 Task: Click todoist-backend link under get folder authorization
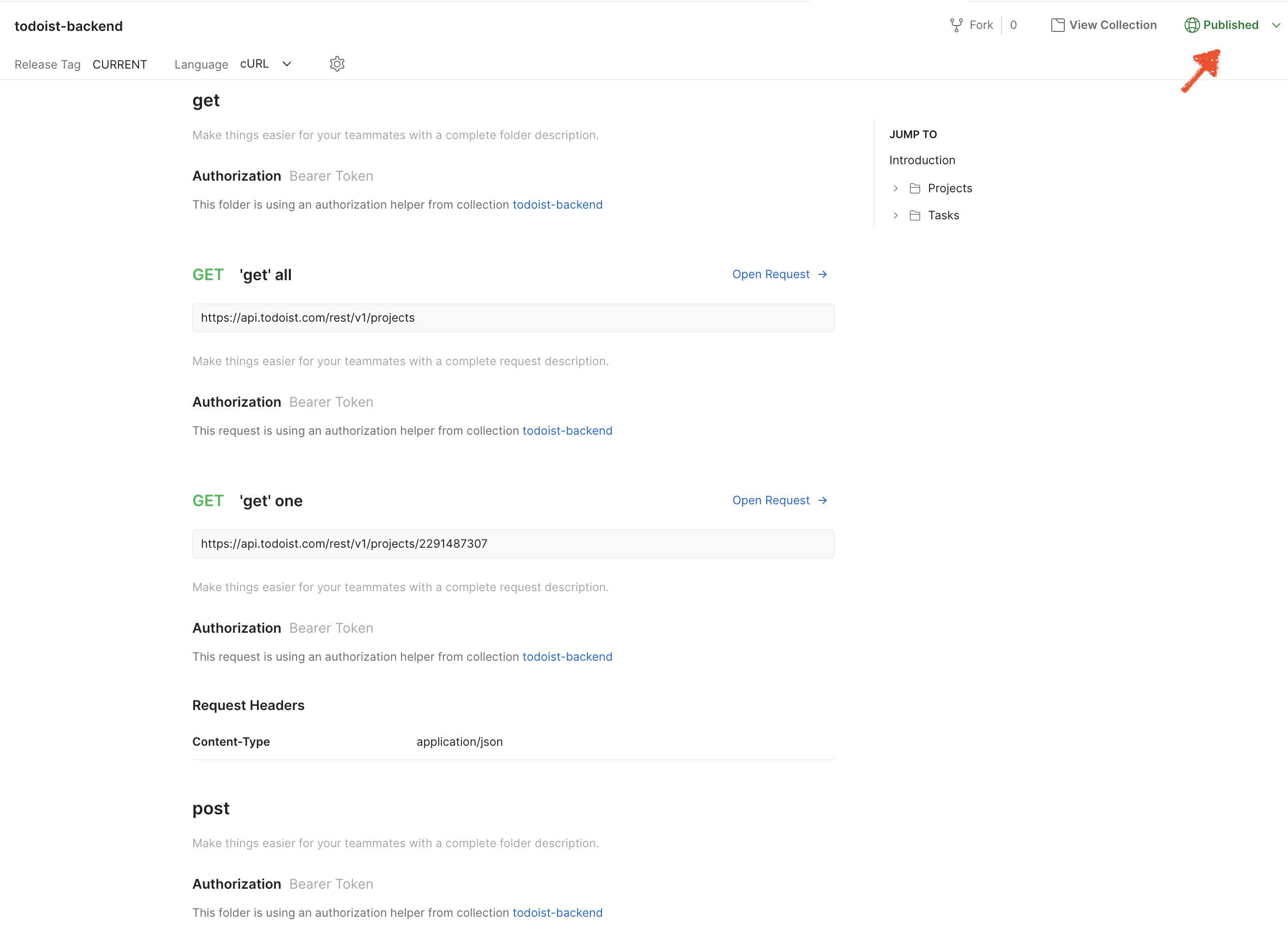coord(557,204)
